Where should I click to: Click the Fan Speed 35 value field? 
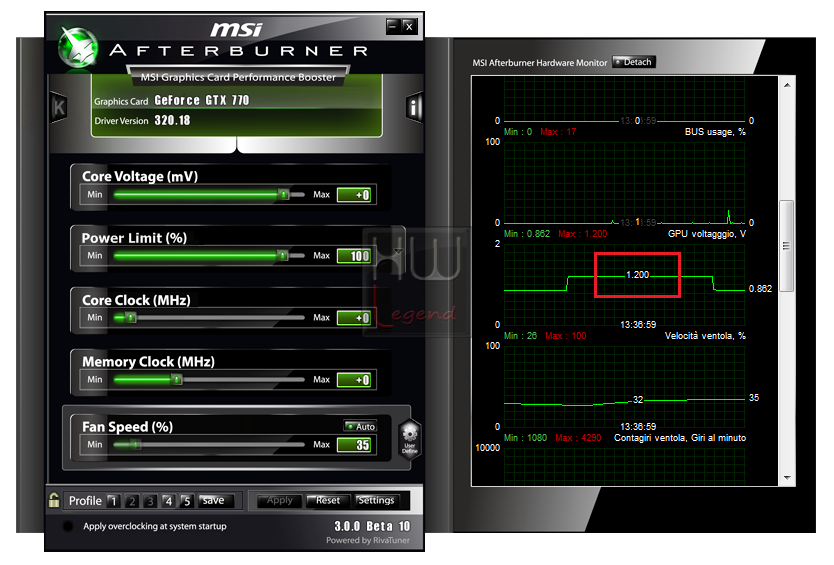pos(354,445)
